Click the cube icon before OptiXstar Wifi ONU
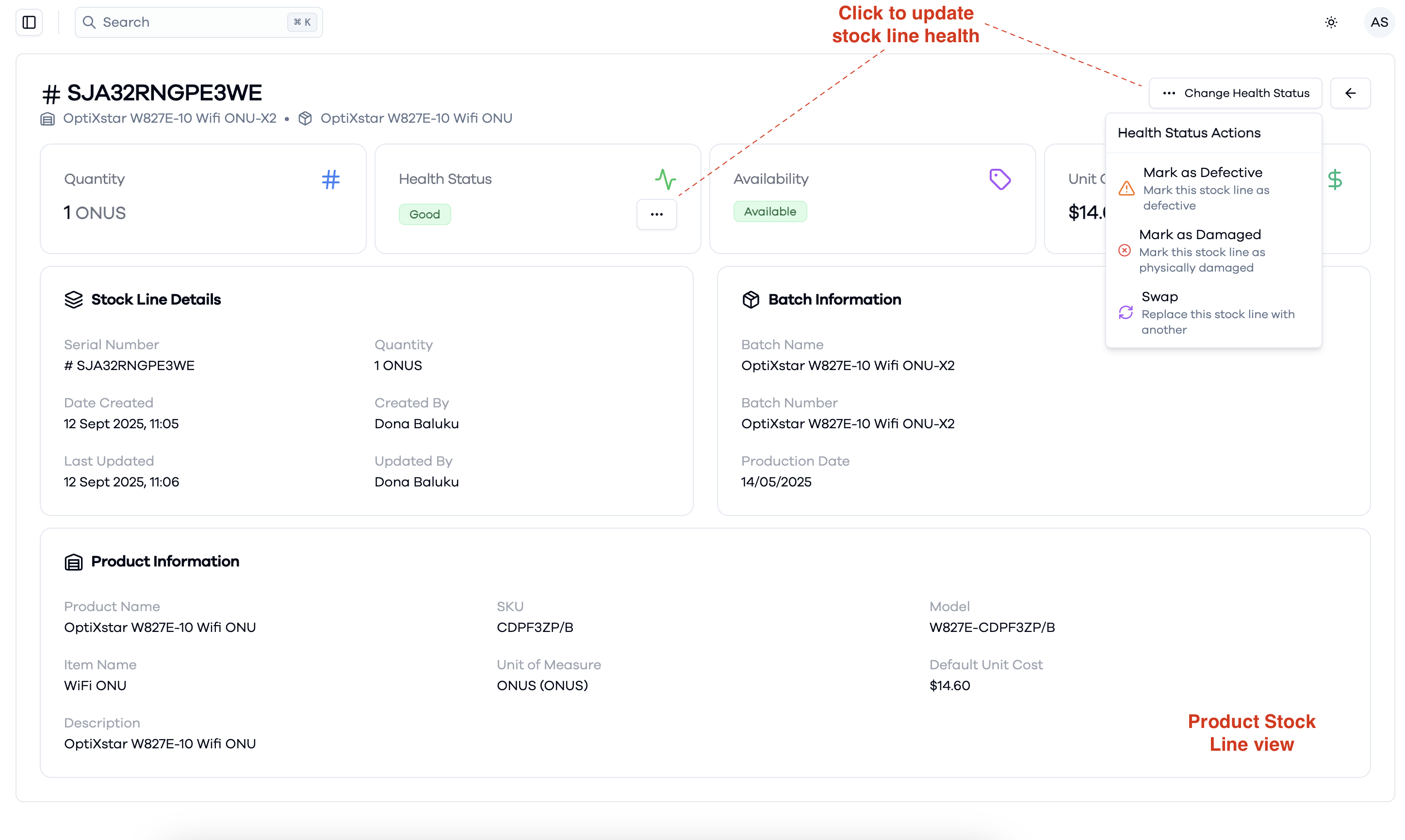This screenshot has height=840, width=1405. (305, 118)
